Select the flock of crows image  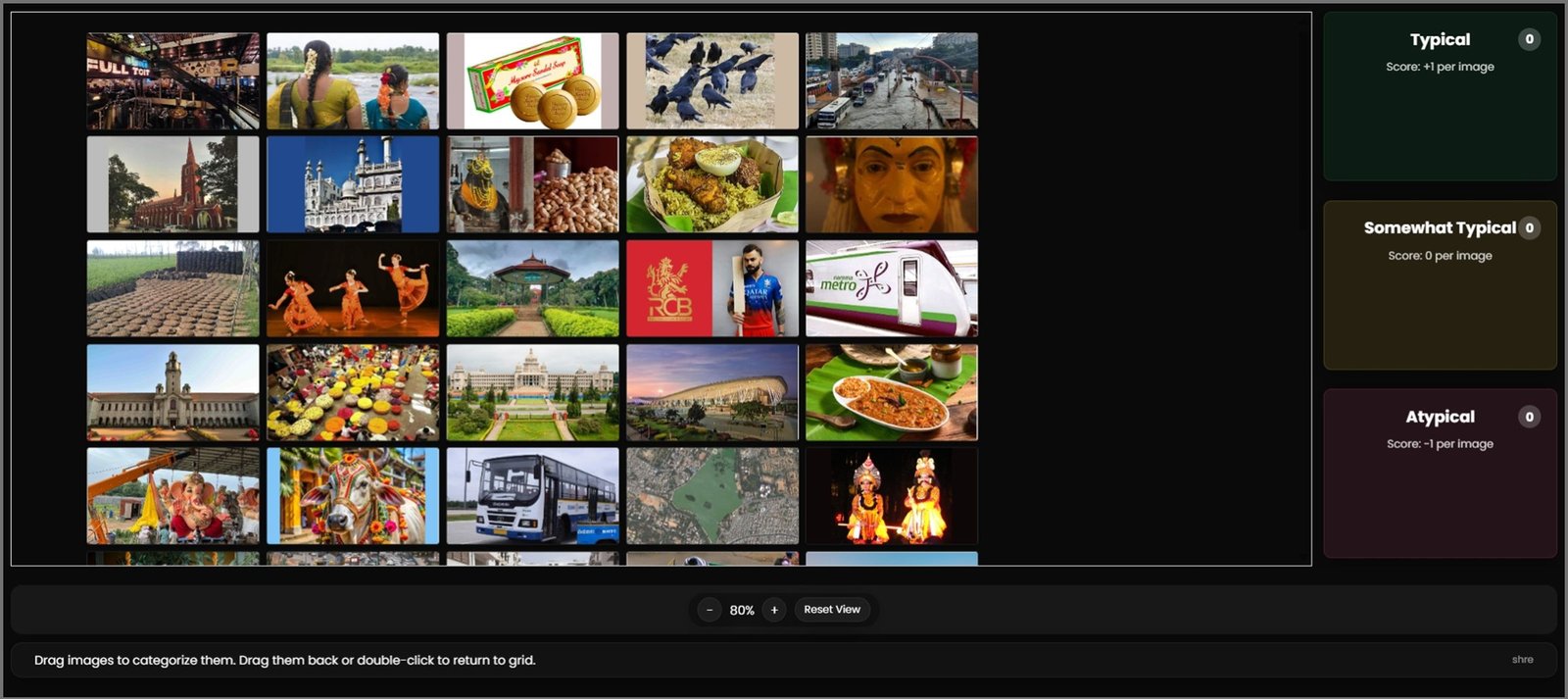click(712, 81)
